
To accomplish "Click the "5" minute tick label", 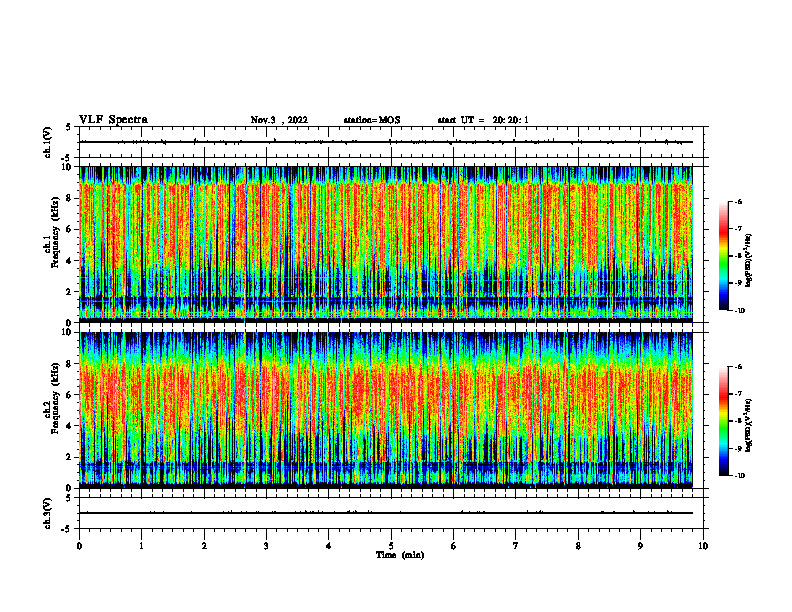I will 391,546.
